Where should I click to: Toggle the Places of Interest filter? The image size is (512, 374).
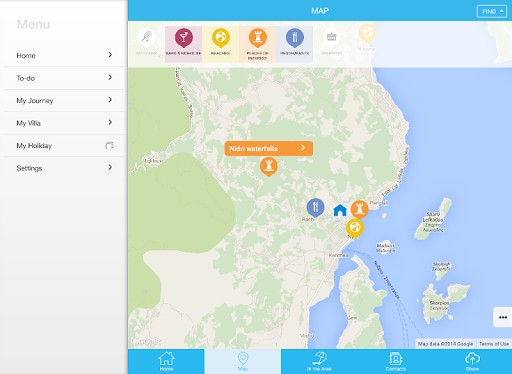coord(257,44)
